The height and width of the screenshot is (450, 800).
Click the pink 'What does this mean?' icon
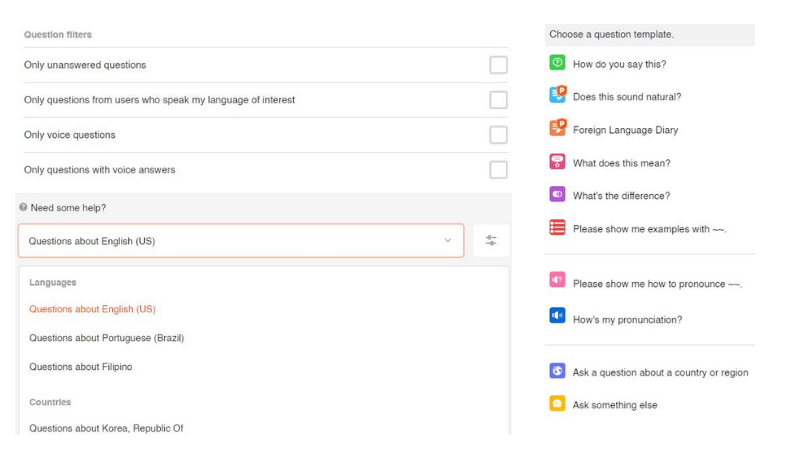557,162
